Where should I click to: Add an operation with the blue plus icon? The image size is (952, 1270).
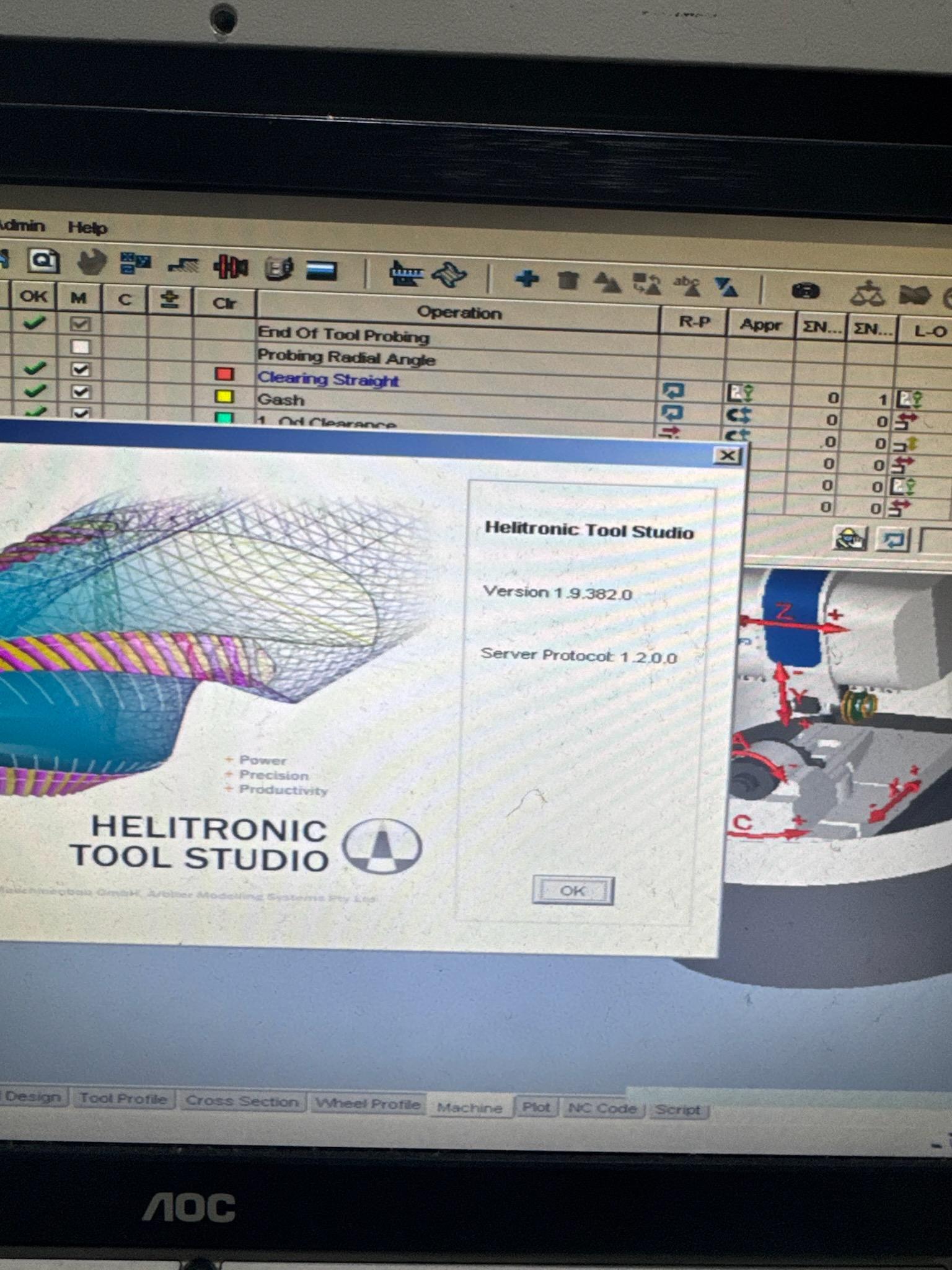click(x=527, y=278)
